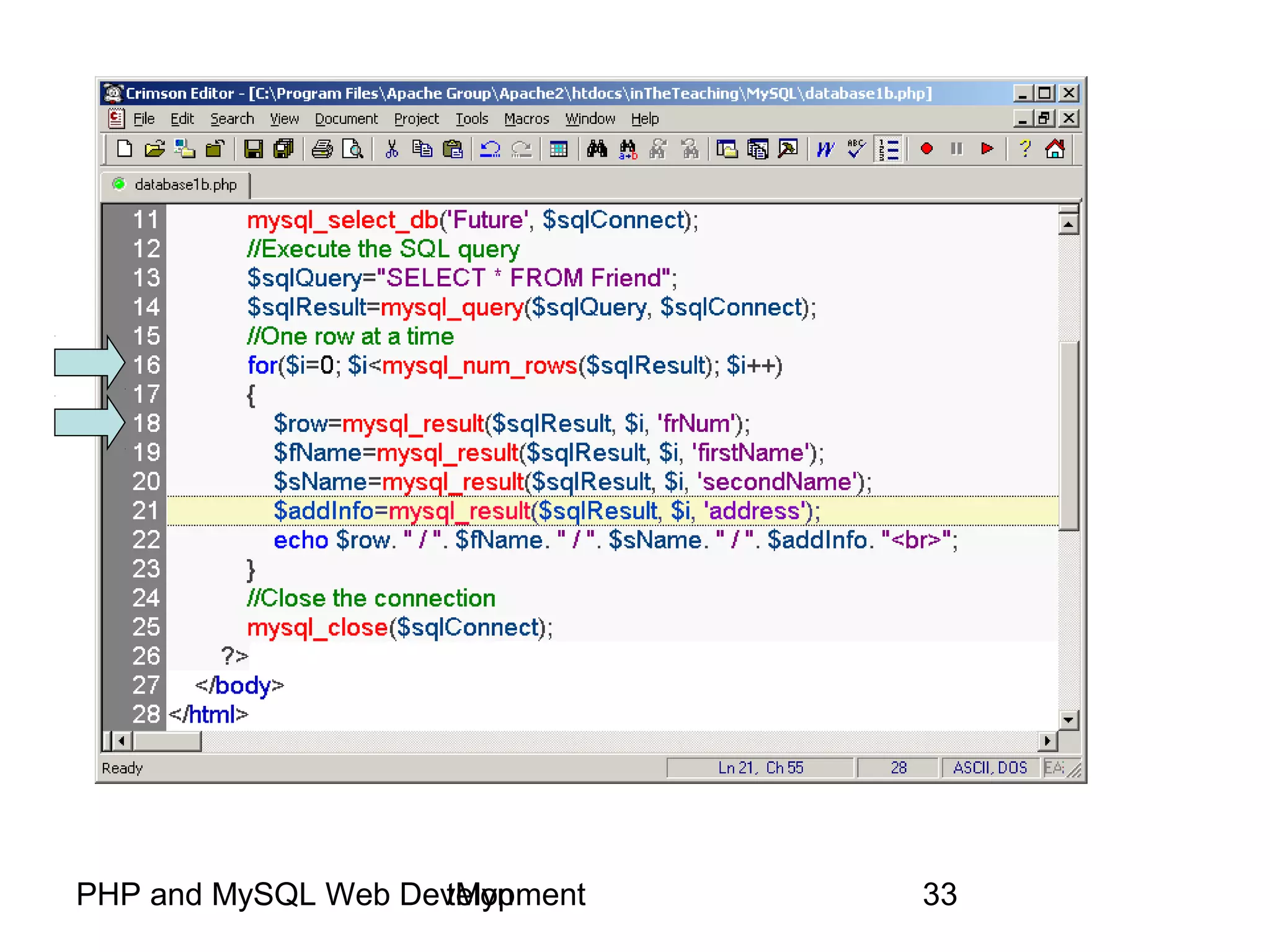
Task: Click the Copy icon
Action: (x=422, y=149)
